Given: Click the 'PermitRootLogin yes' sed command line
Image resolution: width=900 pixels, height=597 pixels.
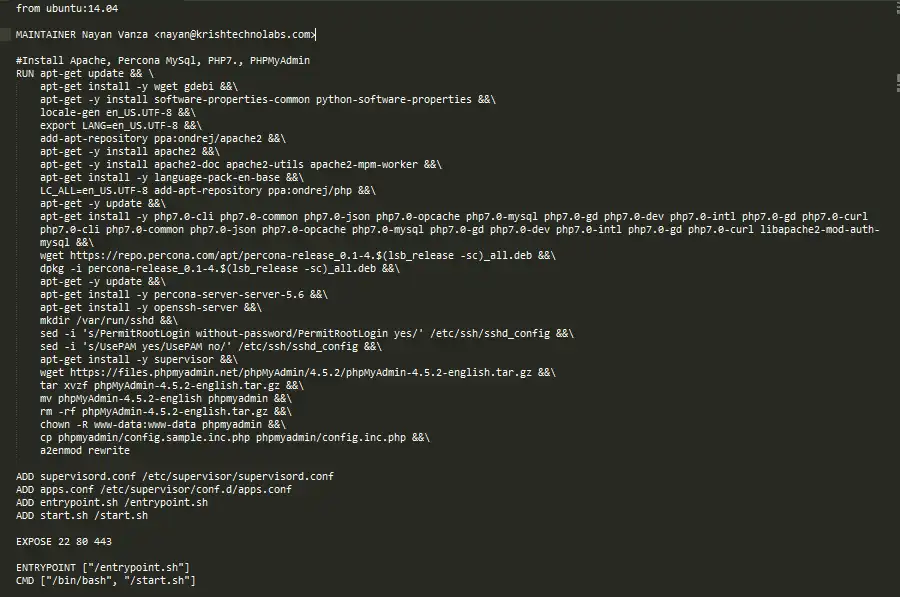Looking at the screenshot, I should point(307,334).
